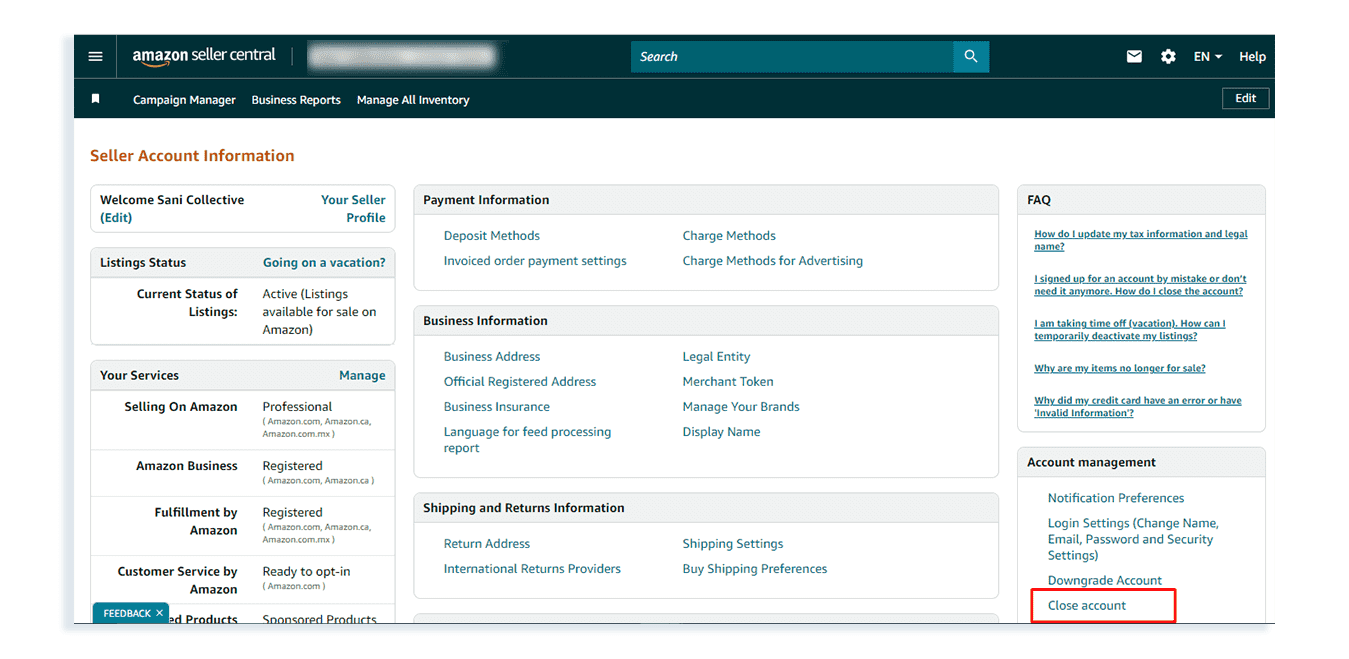1349x659 pixels.
Task: Click Manage in Your Services
Action: 362,376
